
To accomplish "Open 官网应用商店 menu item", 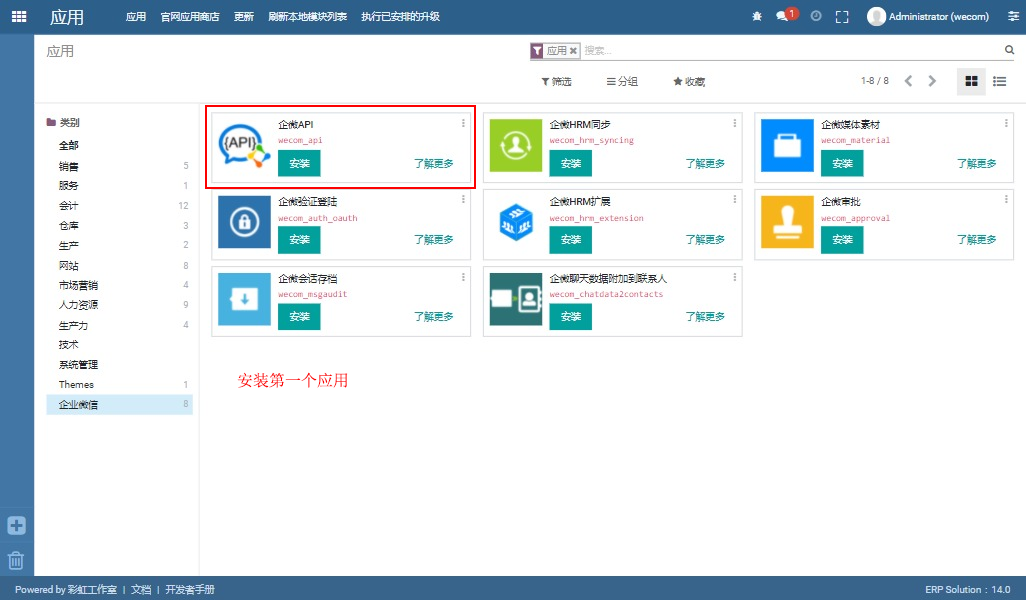I will 190,16.
